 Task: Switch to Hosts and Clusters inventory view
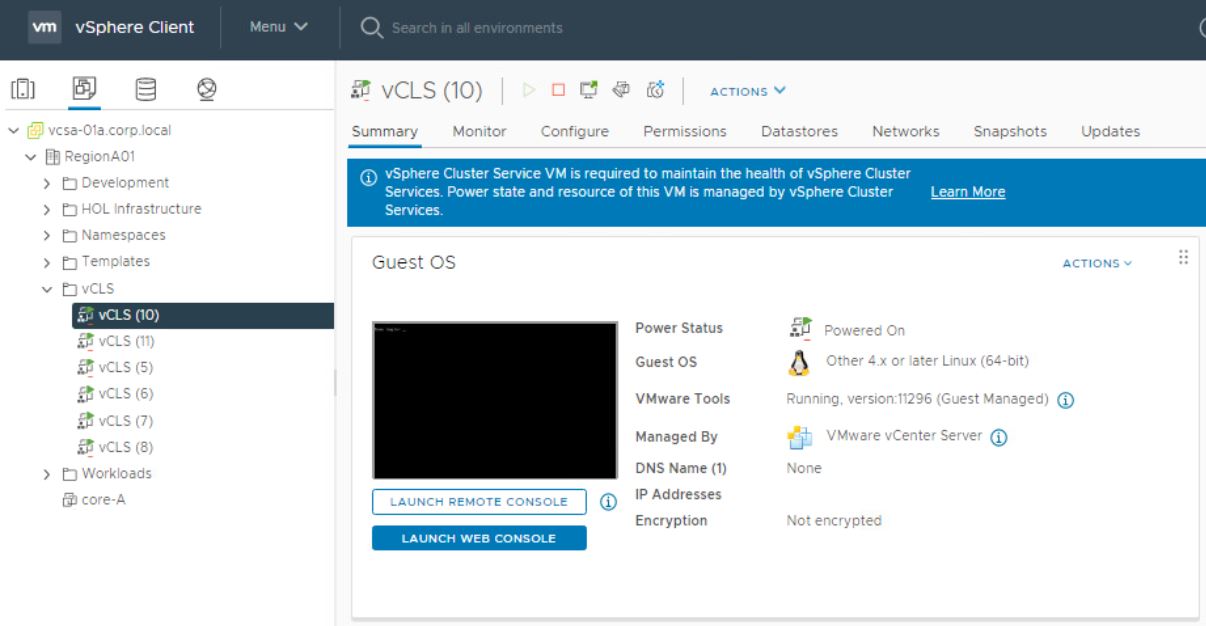23,89
